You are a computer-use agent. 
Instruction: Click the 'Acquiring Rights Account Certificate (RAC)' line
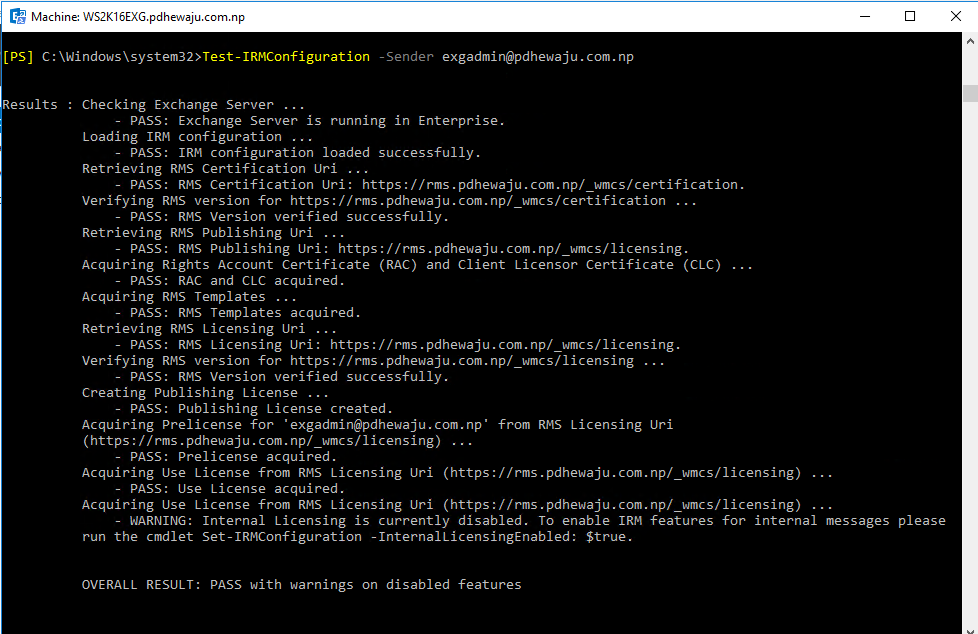click(417, 265)
